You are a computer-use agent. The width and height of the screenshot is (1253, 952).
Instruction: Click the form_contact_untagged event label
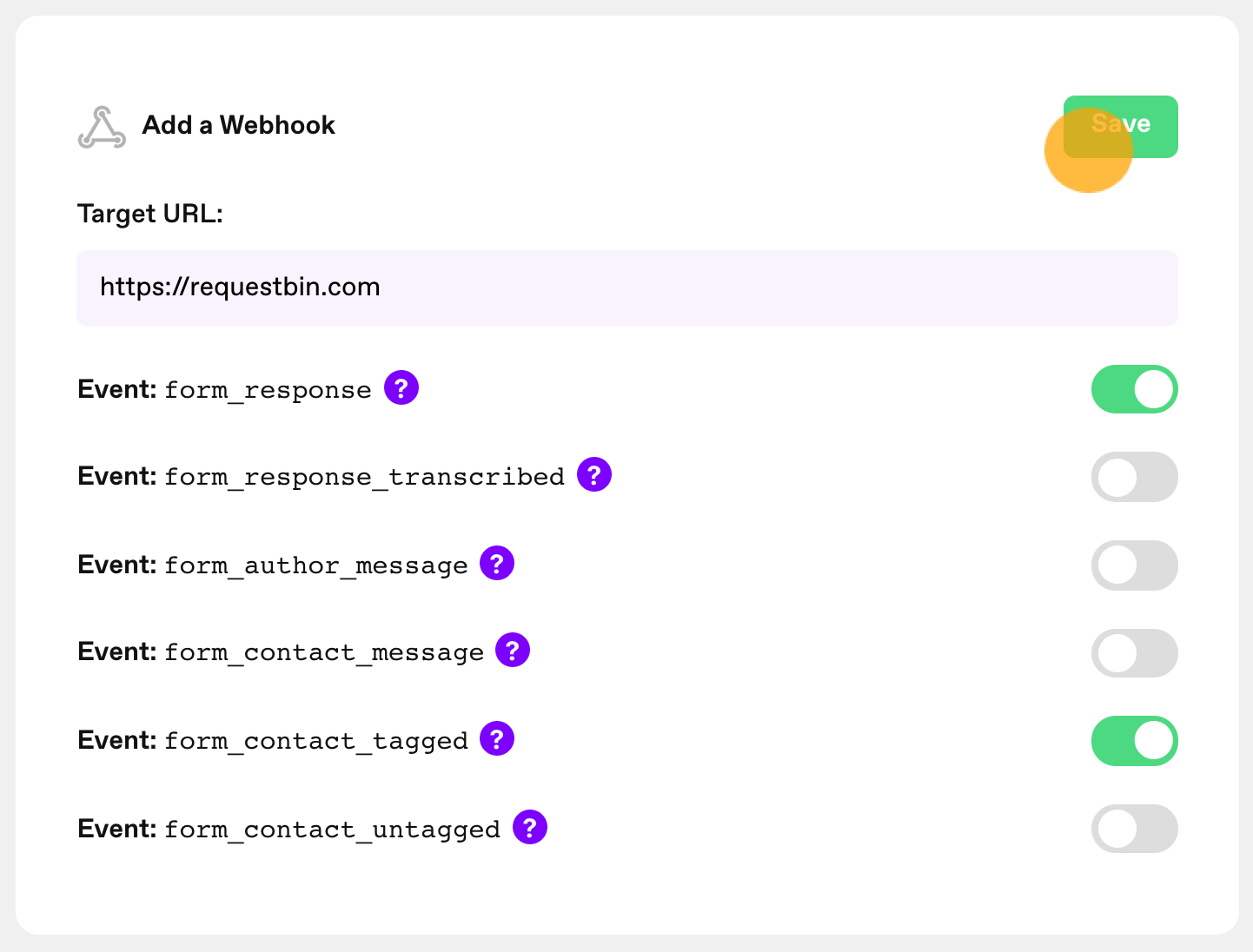[289, 830]
